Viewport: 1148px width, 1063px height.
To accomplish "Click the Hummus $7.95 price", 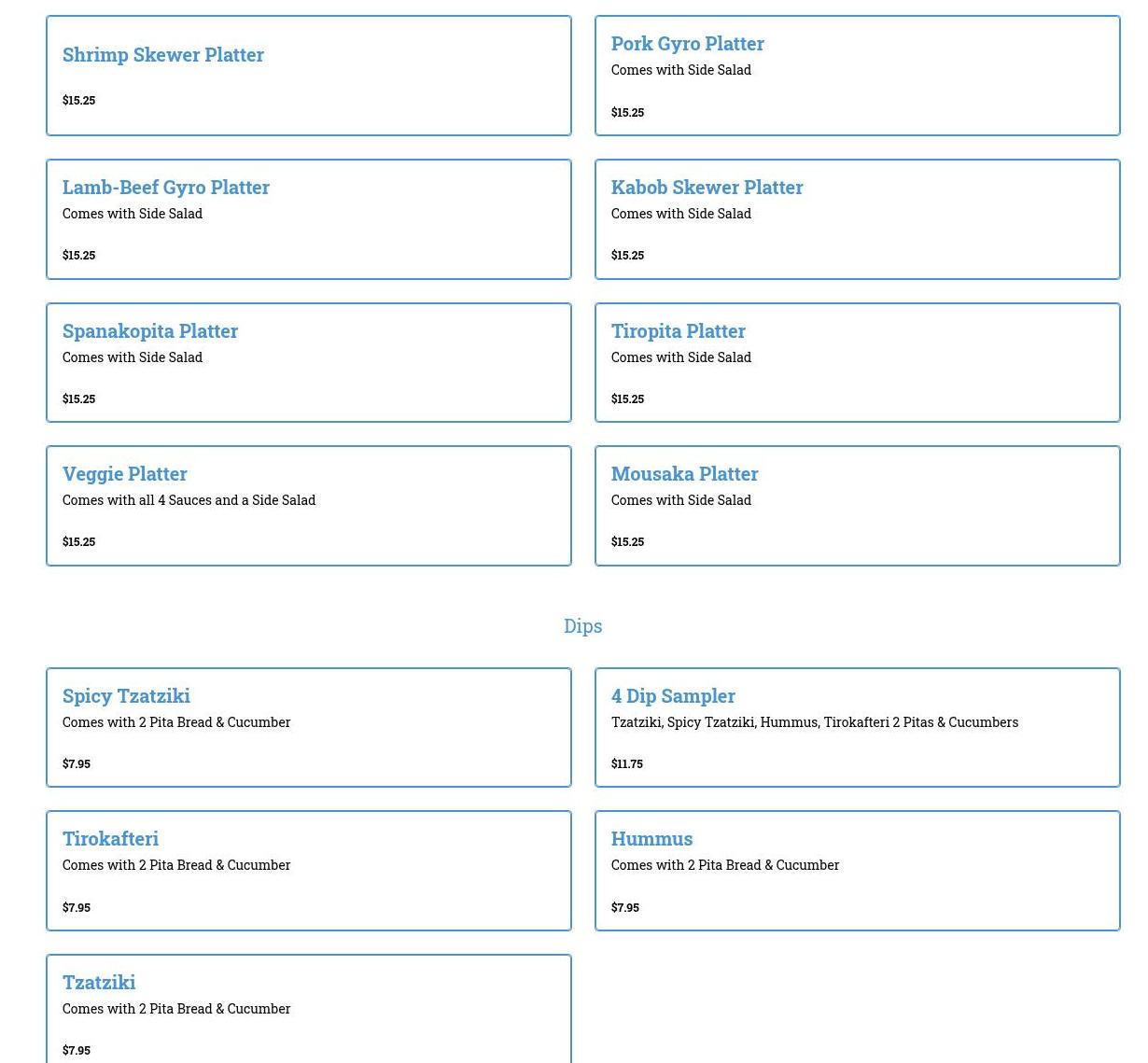I will click(625, 907).
